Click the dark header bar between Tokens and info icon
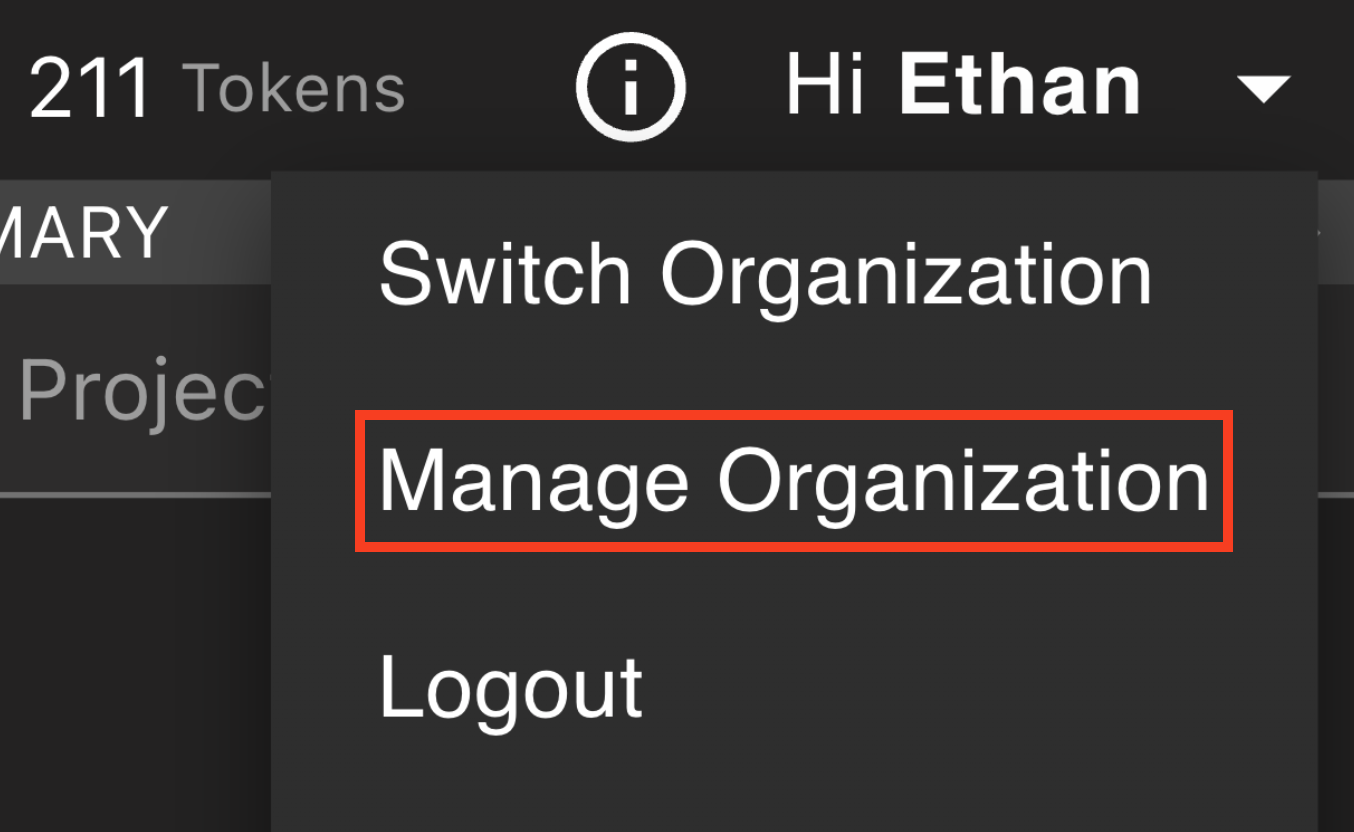The height and width of the screenshot is (832, 1354). [490, 88]
